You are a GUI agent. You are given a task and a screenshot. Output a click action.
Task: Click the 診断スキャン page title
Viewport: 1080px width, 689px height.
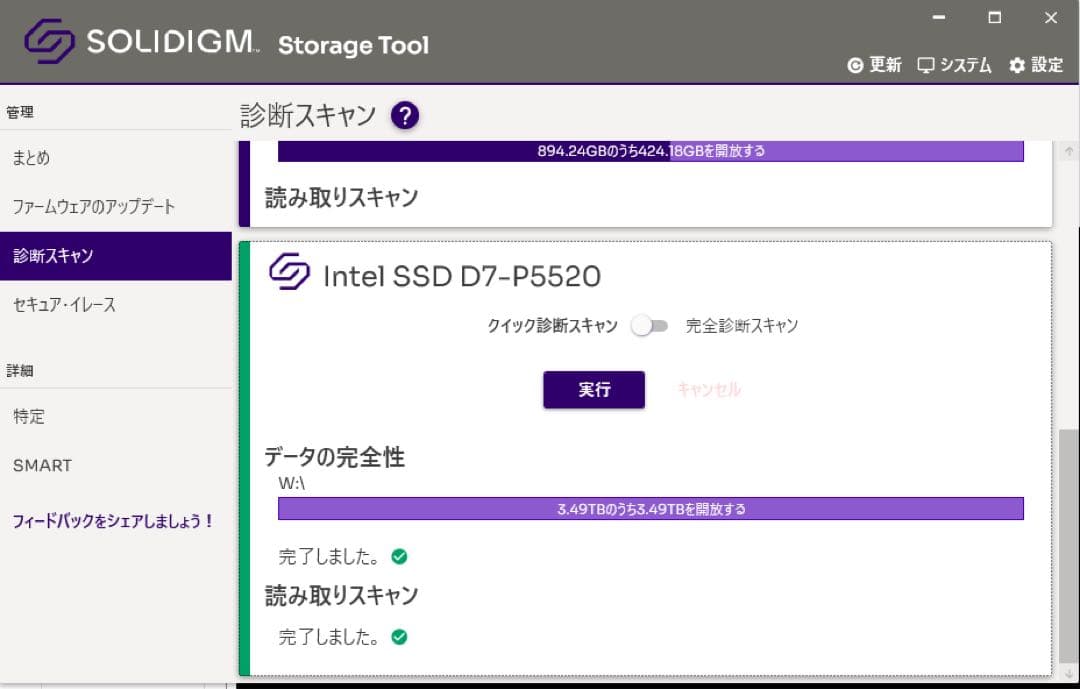(x=309, y=115)
